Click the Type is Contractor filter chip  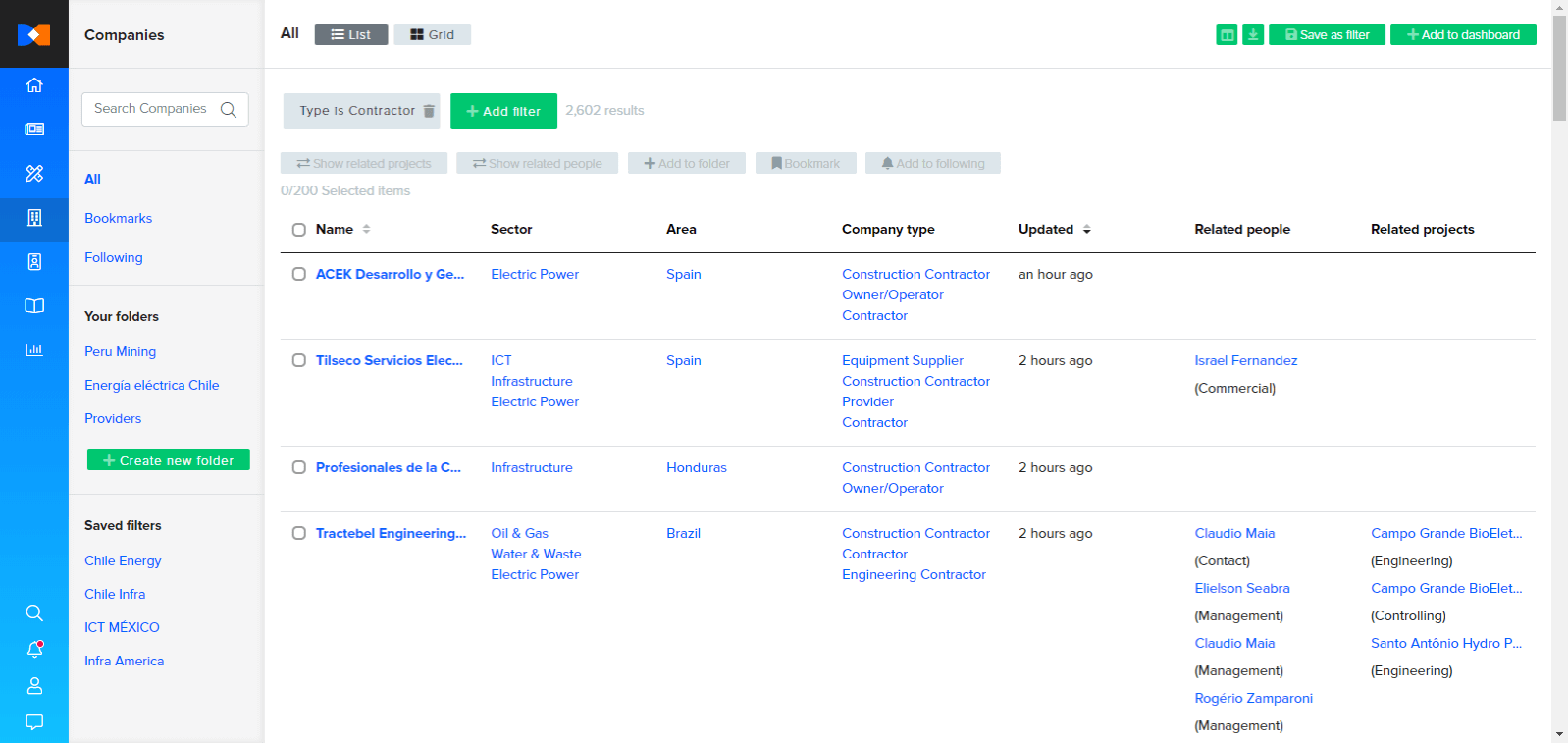pos(361,111)
